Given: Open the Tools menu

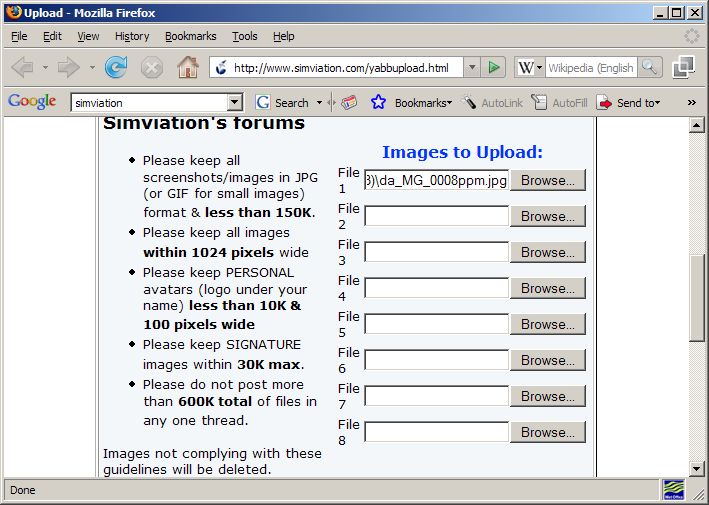Looking at the screenshot, I should [x=244, y=36].
